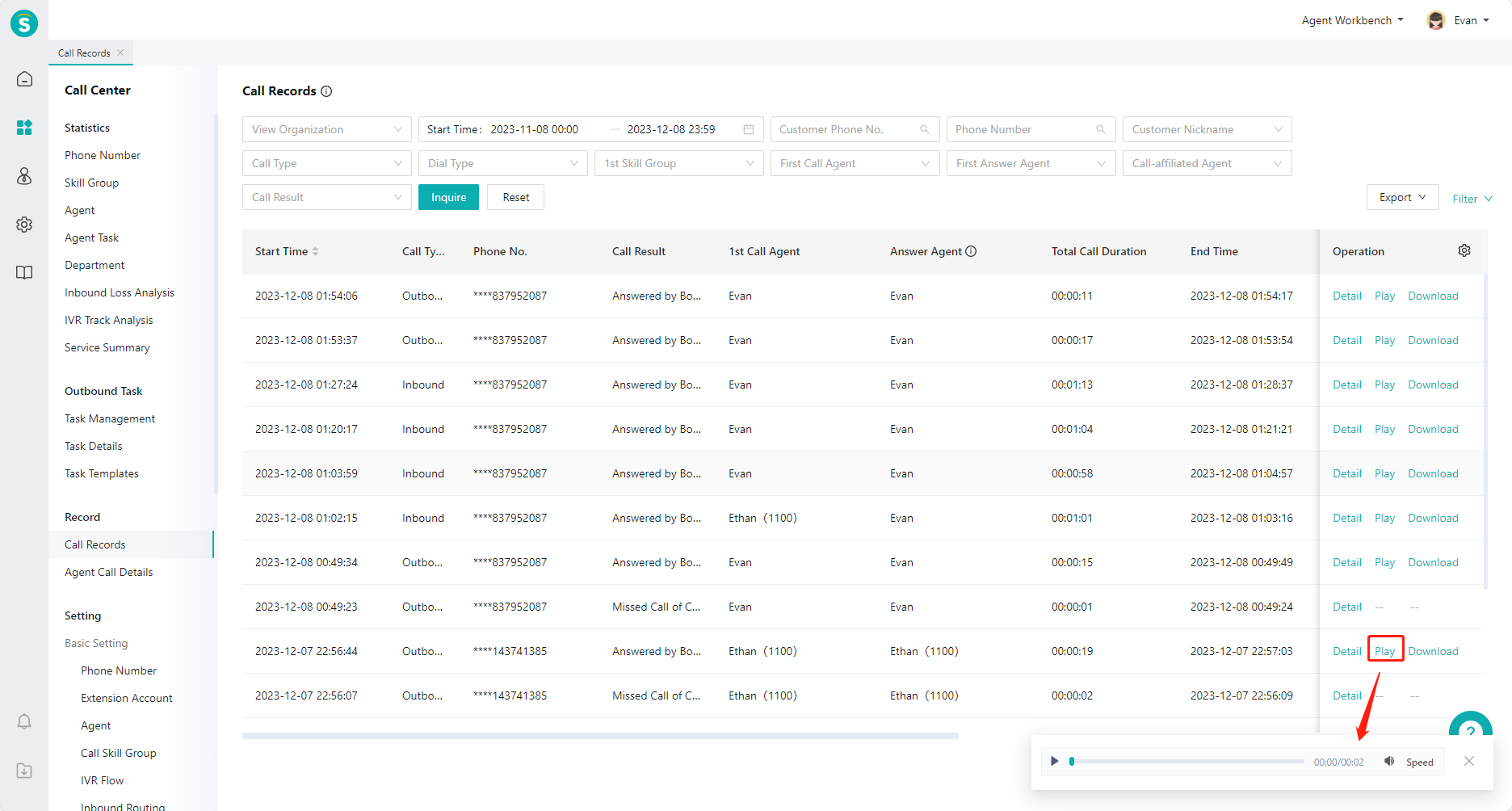The width and height of the screenshot is (1512, 811).
Task: Open Statistics in Call Center menu
Action: 87,128
